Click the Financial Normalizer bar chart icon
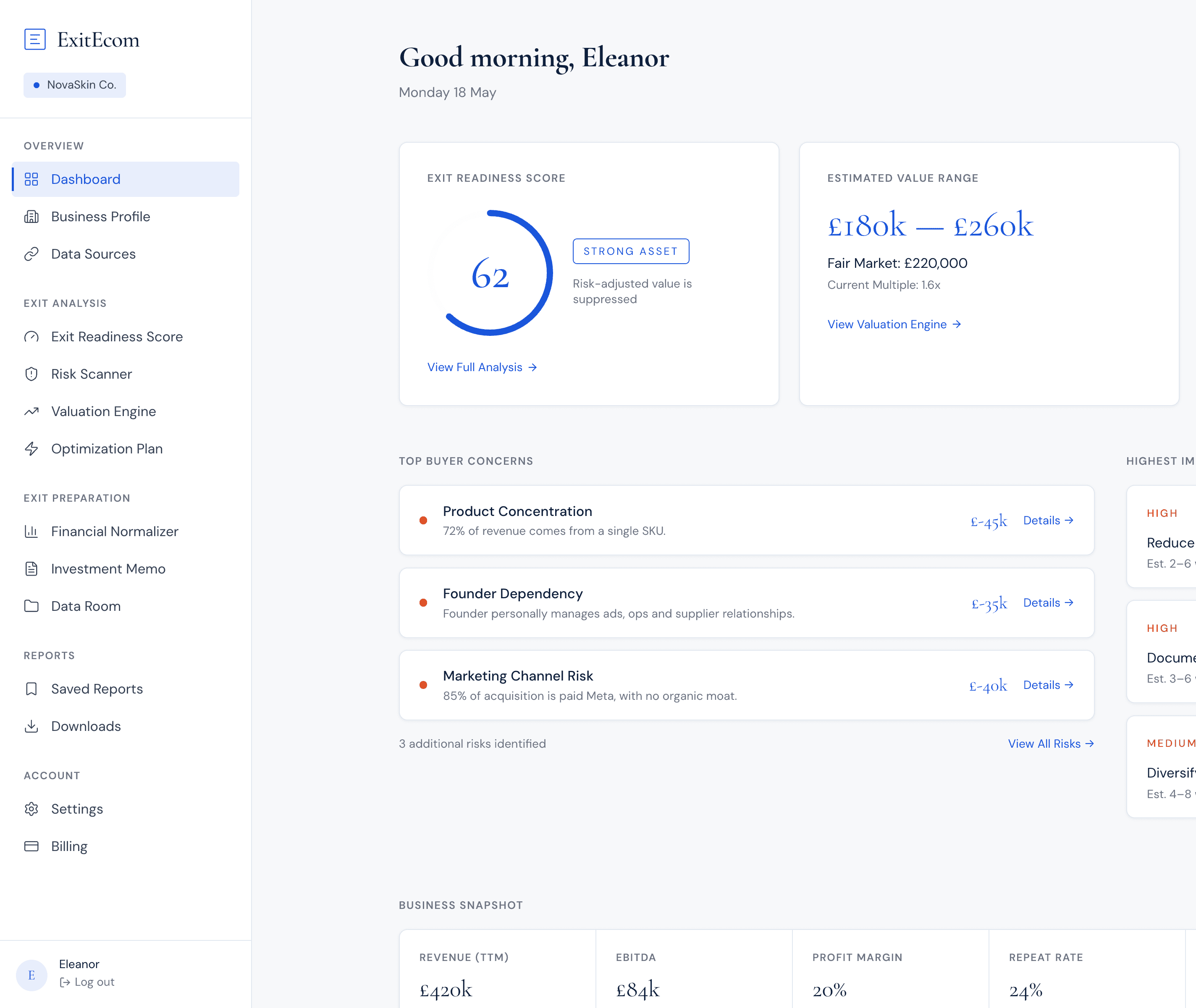The width and height of the screenshot is (1196, 1008). [x=31, y=531]
